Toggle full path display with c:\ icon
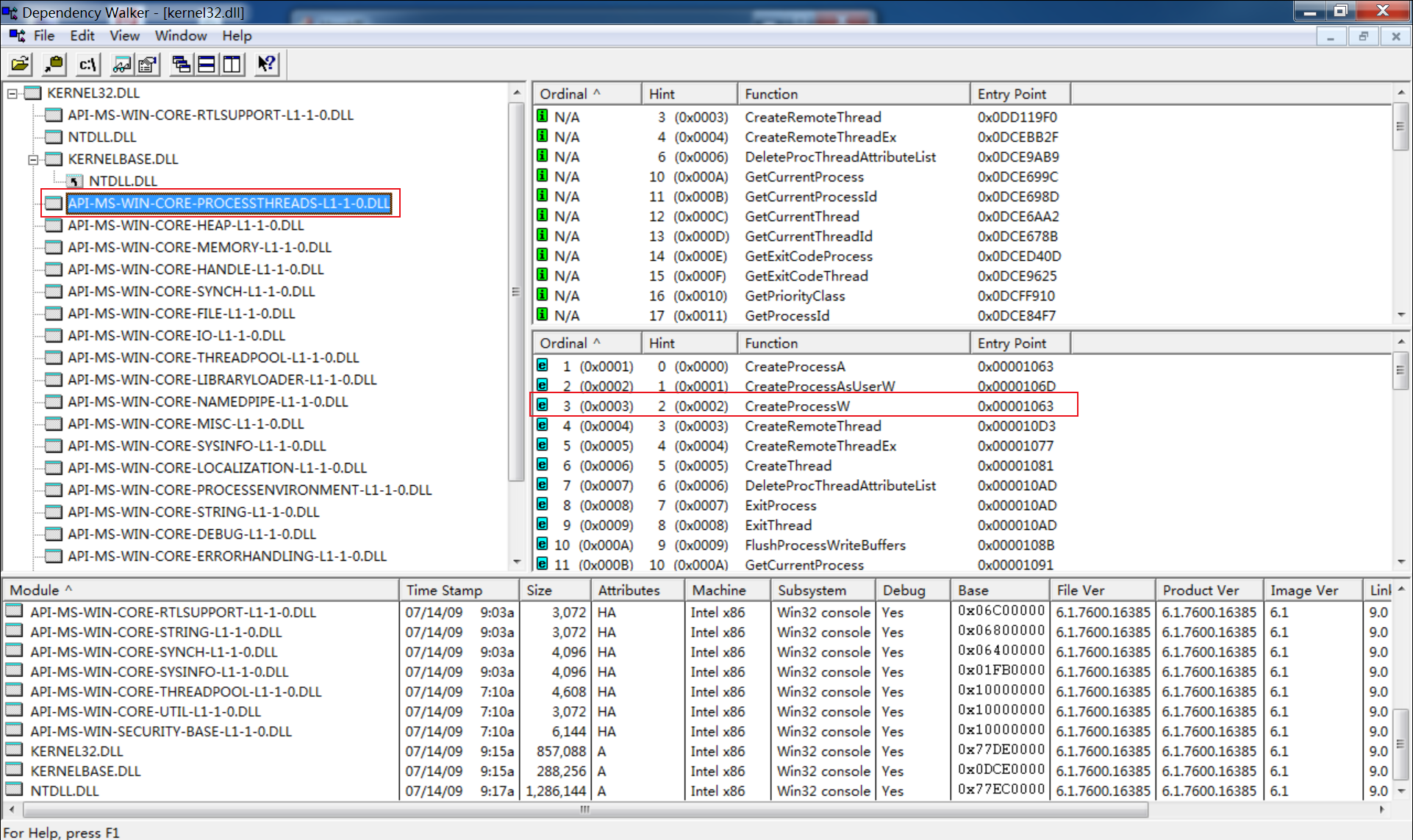Image resolution: width=1413 pixels, height=840 pixels. pyautogui.click(x=87, y=64)
